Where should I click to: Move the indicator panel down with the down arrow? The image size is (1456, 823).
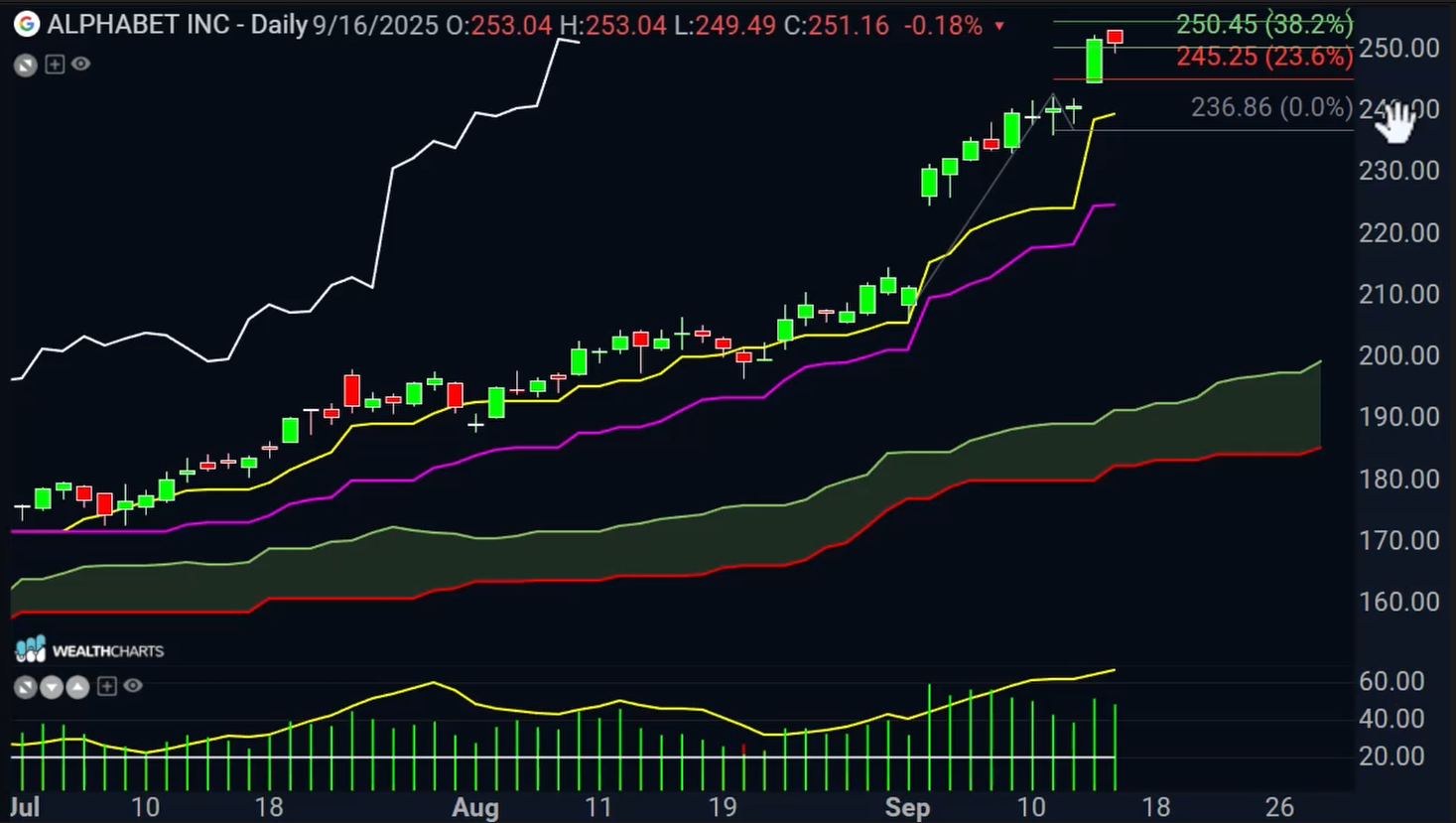[x=52, y=687]
